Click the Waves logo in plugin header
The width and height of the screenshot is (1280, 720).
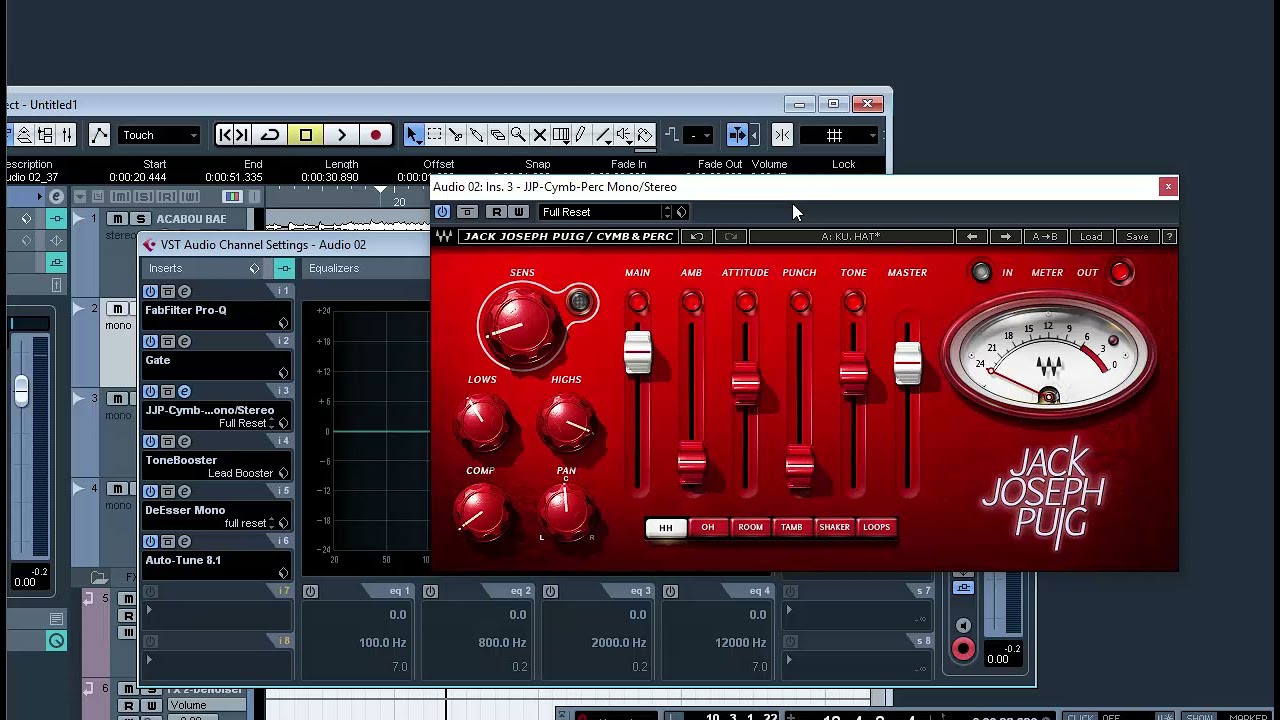444,237
